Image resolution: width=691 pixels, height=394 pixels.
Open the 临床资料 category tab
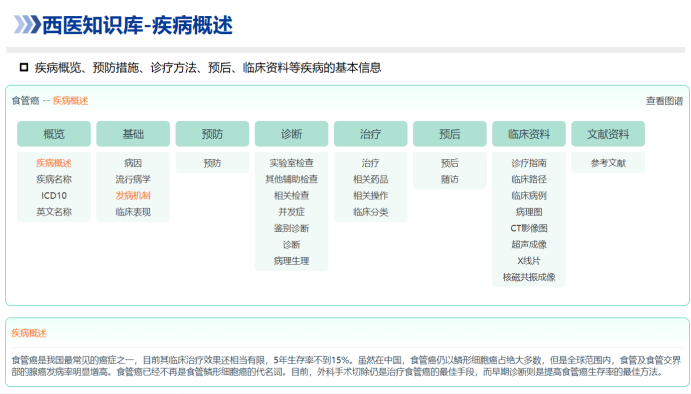pos(529,134)
